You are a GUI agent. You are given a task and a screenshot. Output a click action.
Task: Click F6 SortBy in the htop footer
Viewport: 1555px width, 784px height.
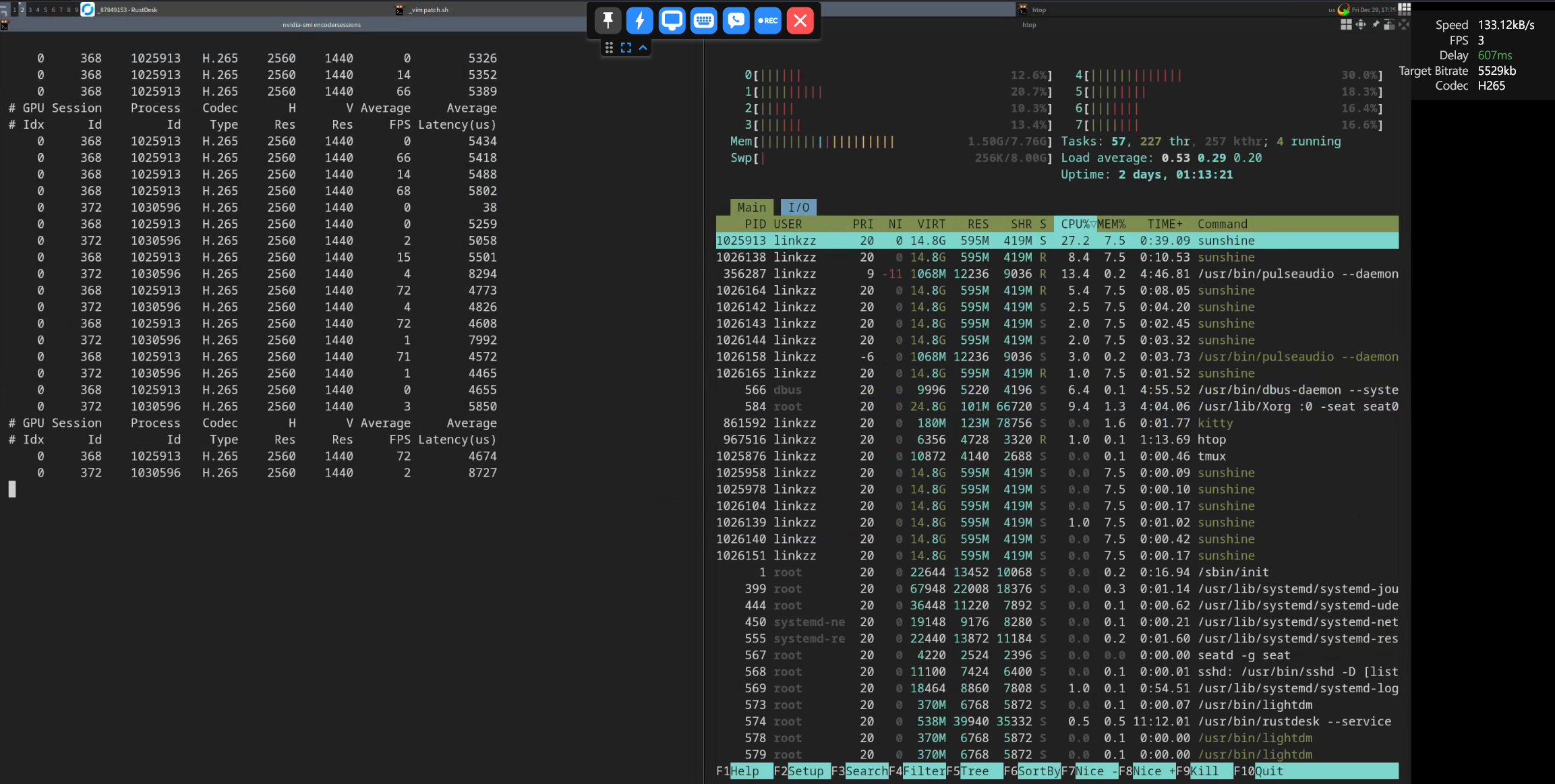point(1032,771)
